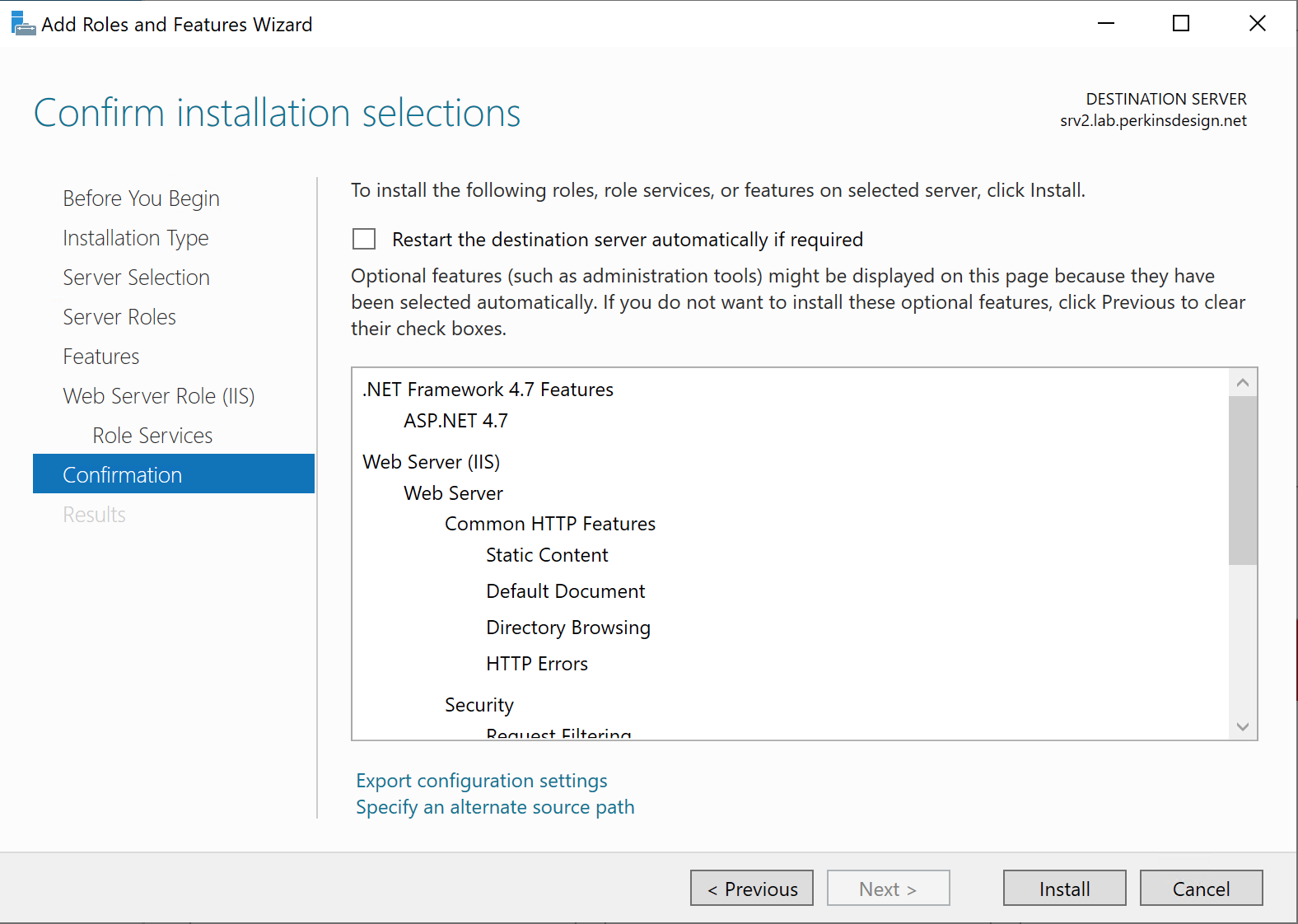Maximize the wizard window

point(1181,24)
